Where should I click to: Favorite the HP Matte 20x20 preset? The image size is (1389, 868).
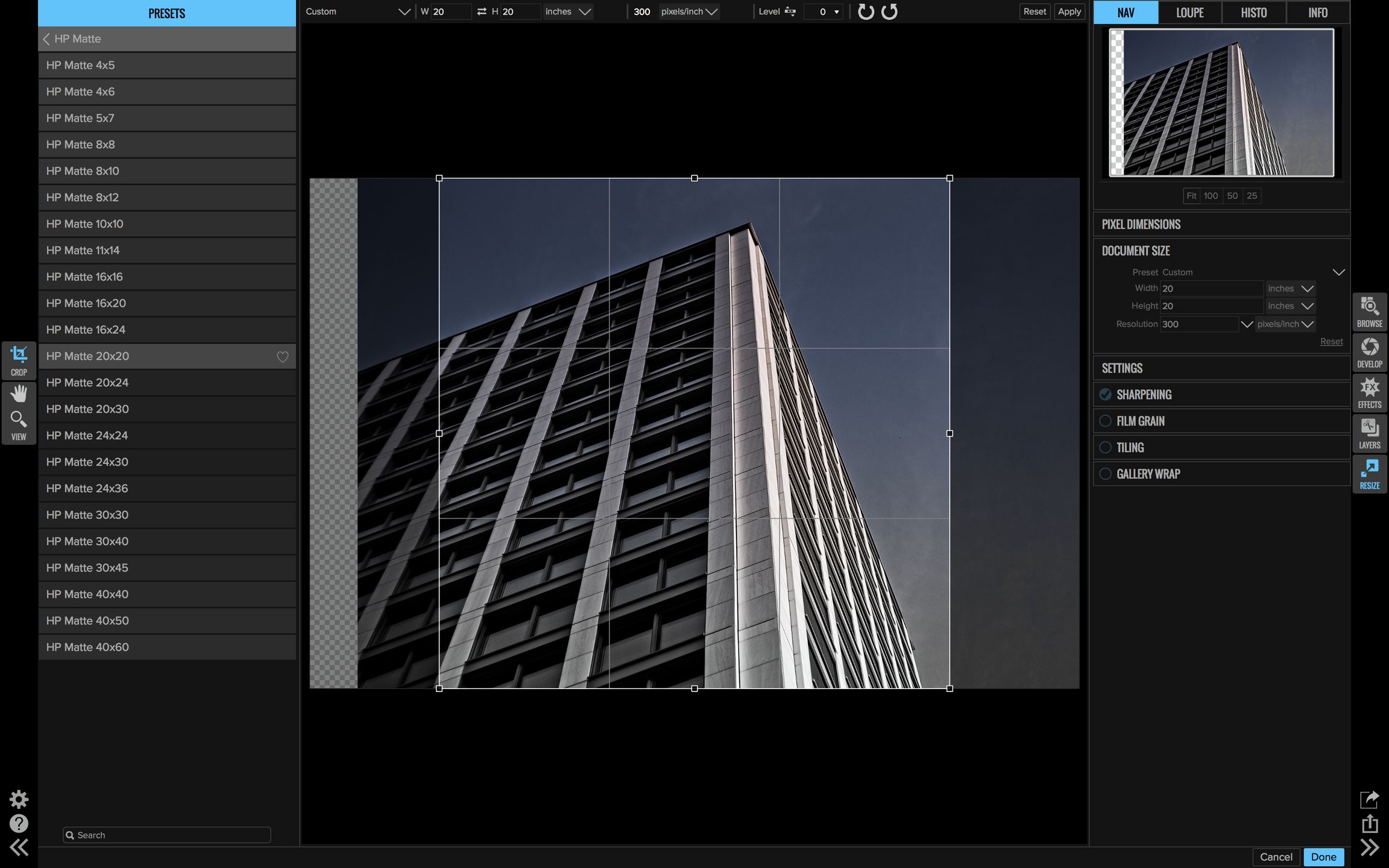[282, 357]
